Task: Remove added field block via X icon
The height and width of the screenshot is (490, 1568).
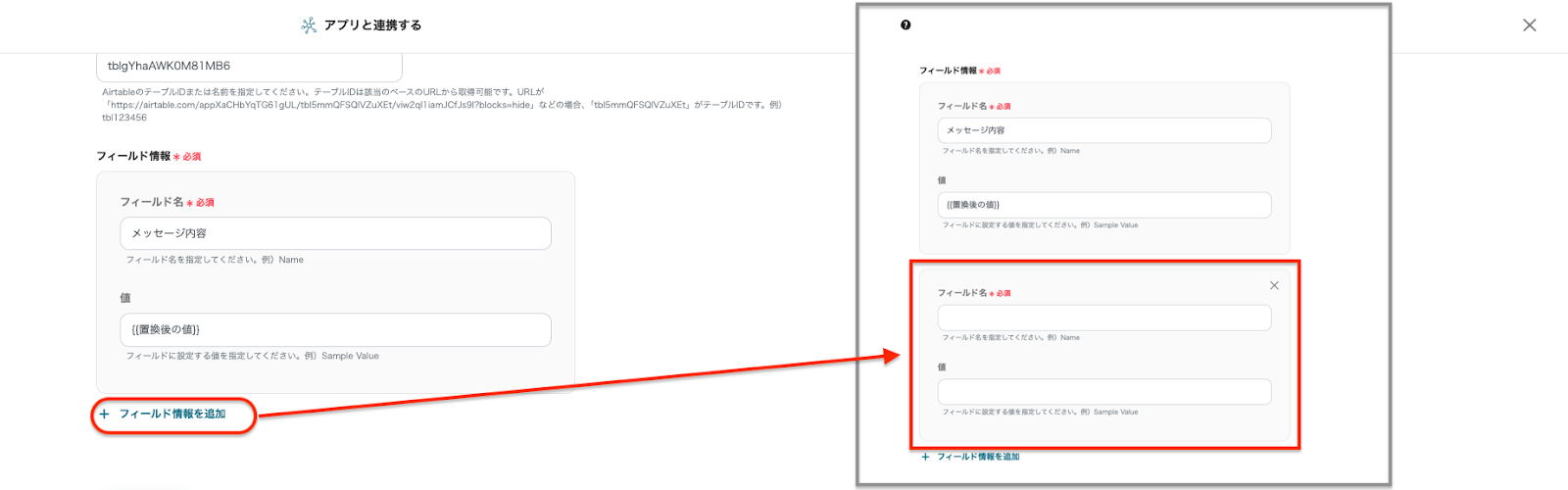Action: pos(1274,285)
